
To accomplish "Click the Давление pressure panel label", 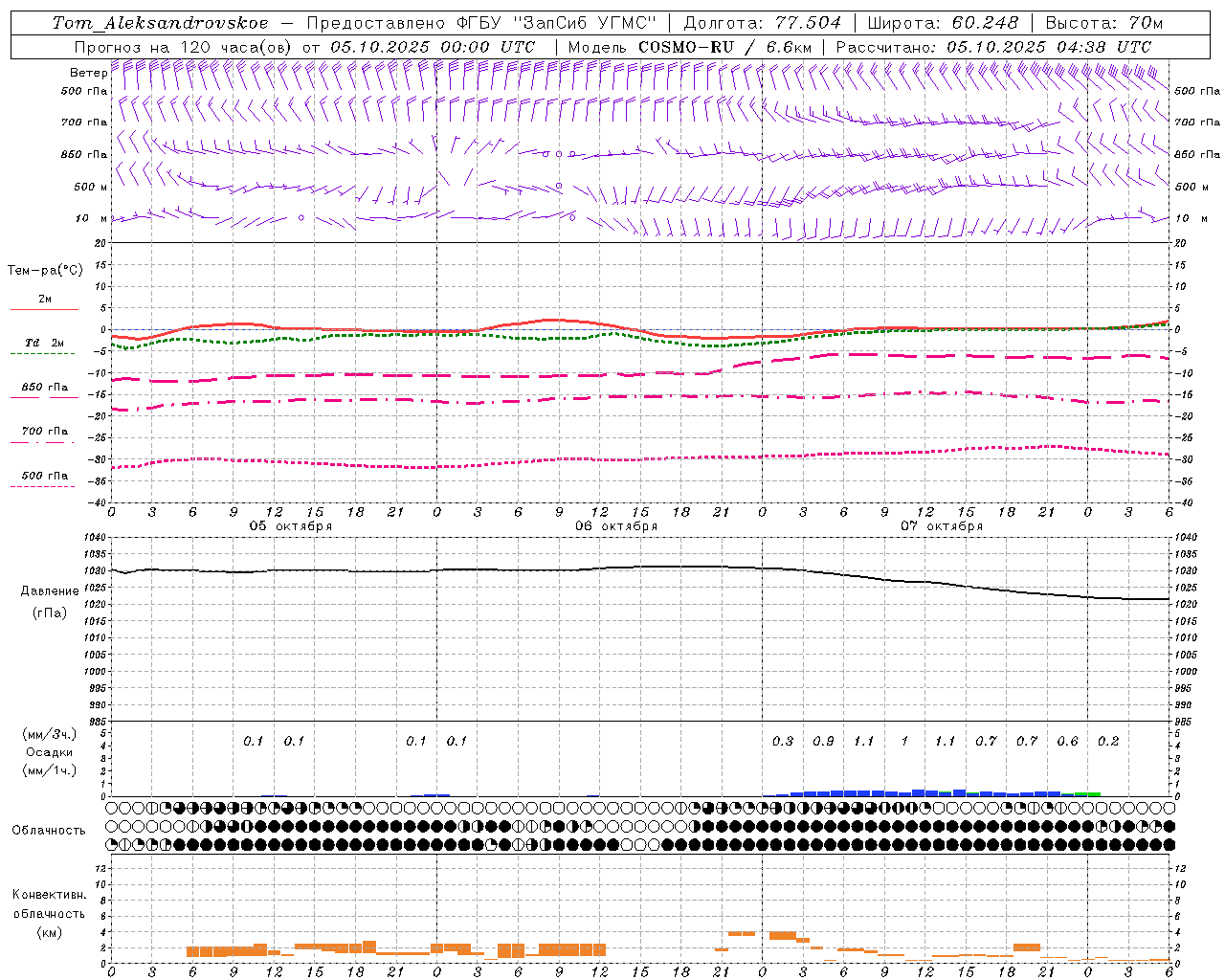I will click(50, 591).
